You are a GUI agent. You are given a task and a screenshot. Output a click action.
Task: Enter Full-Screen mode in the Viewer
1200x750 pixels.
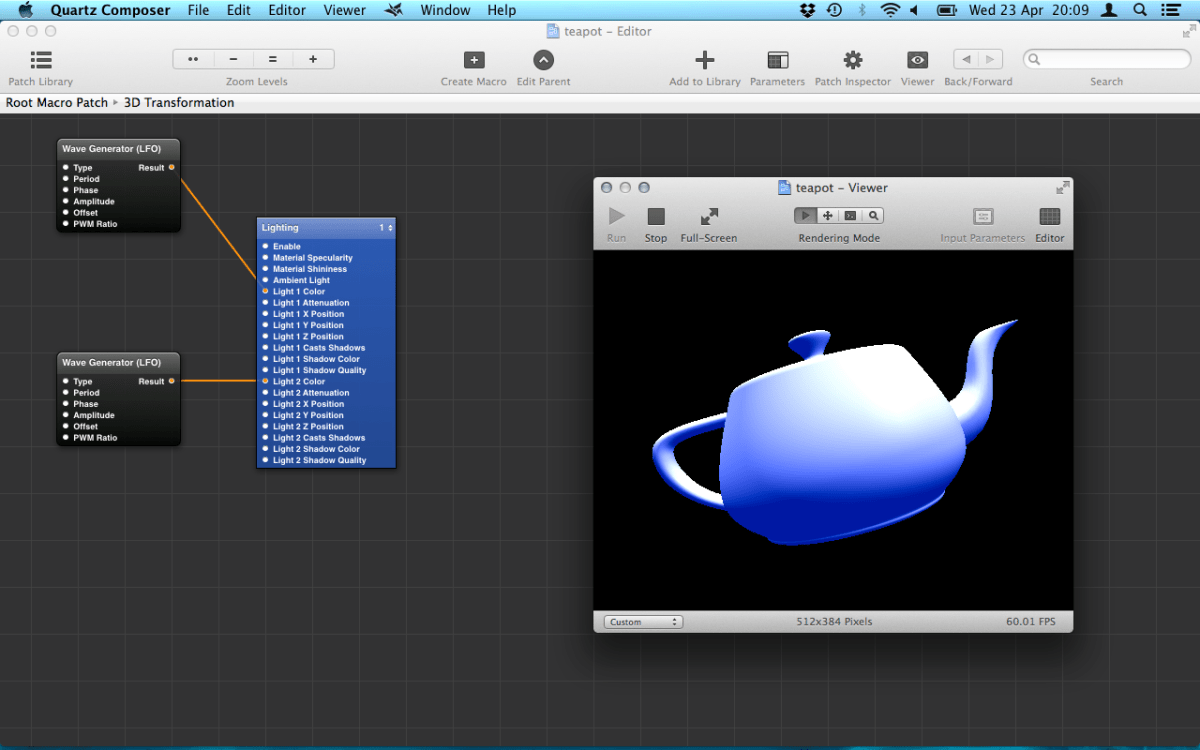(709, 217)
